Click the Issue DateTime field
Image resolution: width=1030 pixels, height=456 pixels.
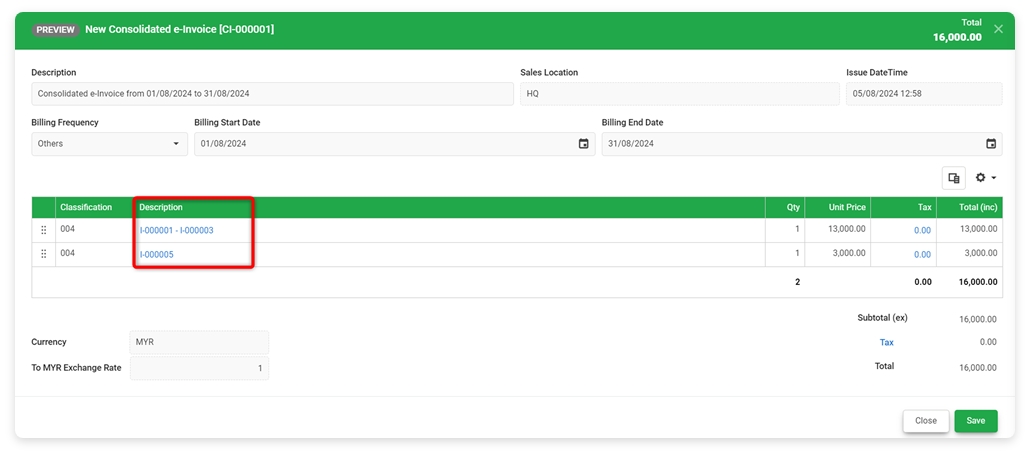point(923,94)
